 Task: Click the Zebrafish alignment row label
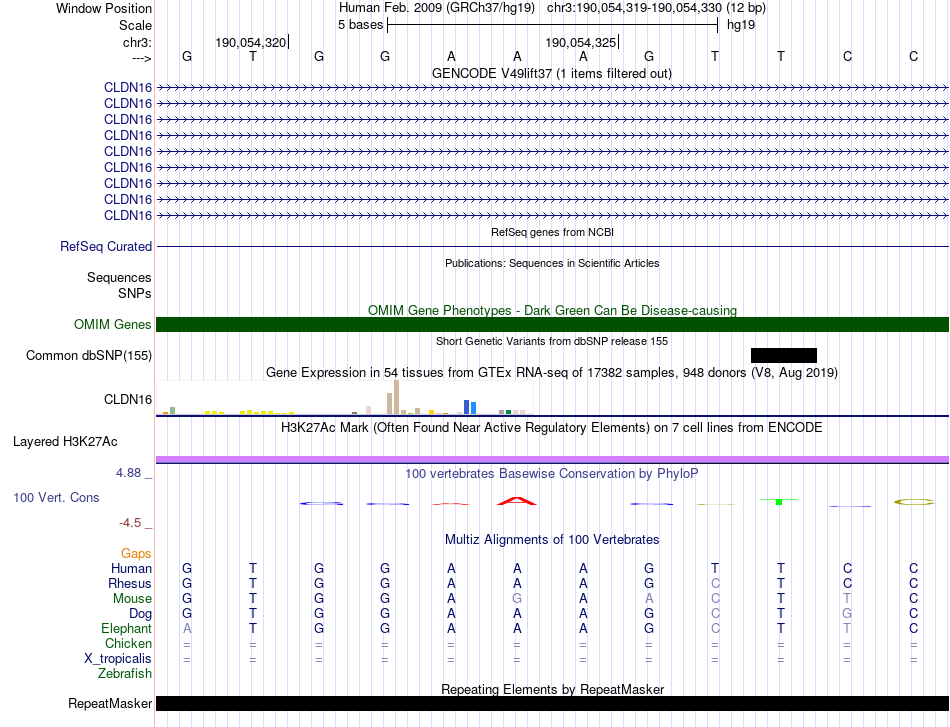pos(125,674)
